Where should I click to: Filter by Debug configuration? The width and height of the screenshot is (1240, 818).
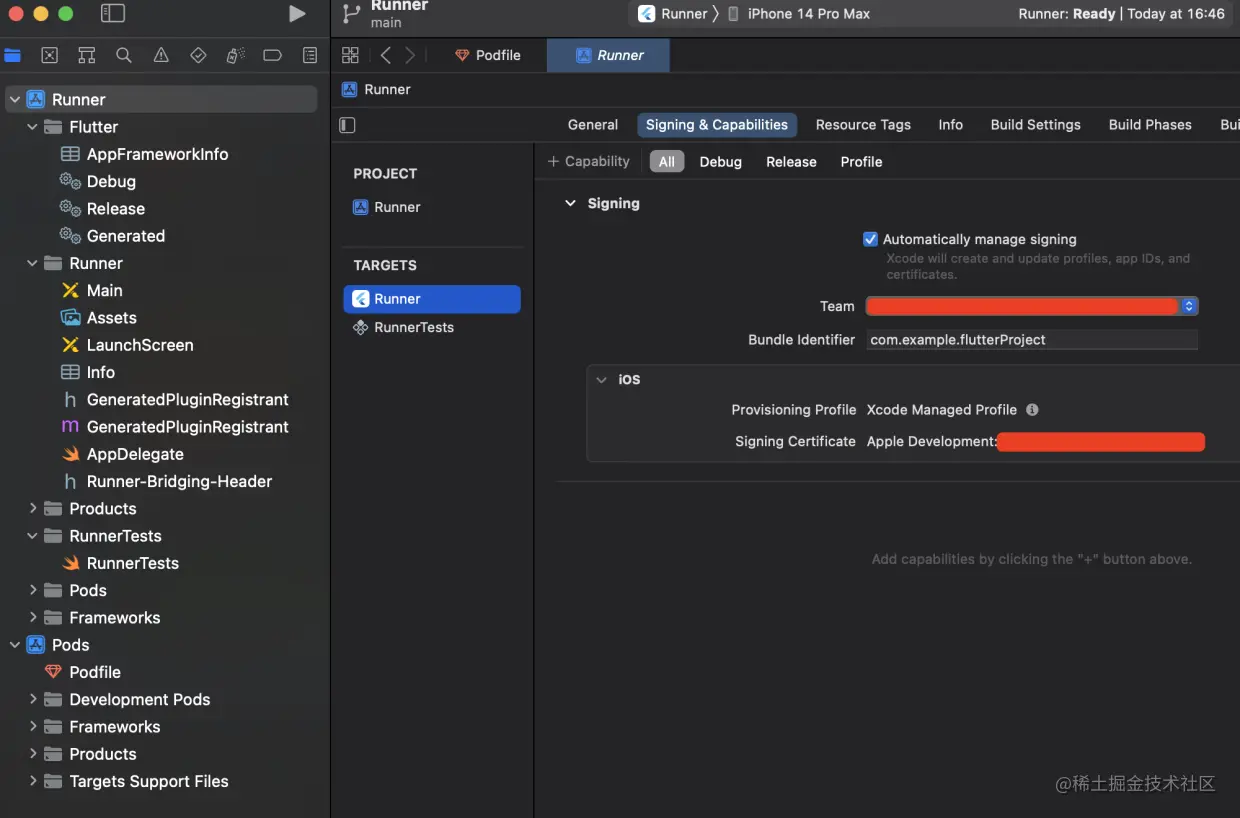click(x=720, y=162)
